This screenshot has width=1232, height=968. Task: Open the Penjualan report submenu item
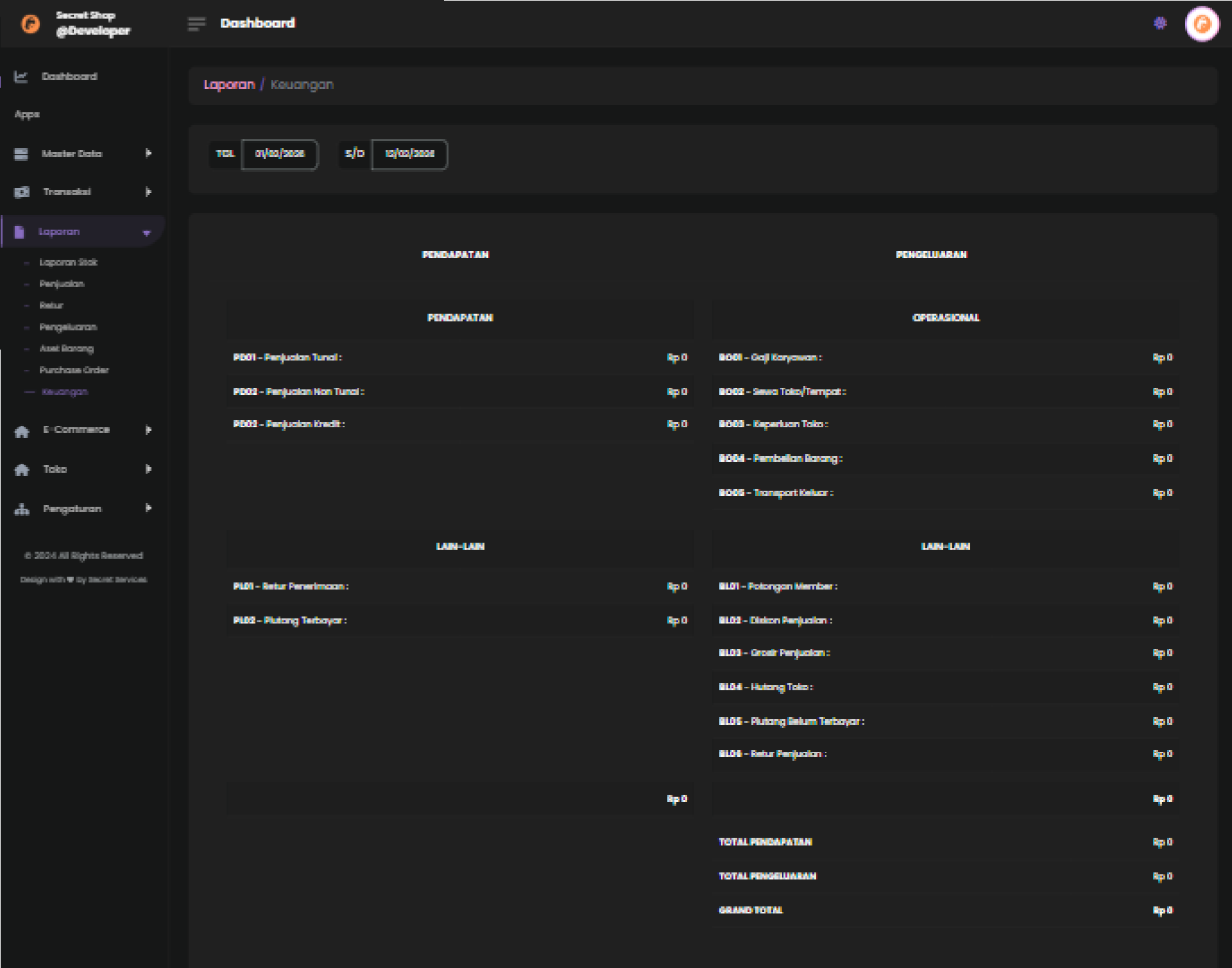[x=62, y=284]
